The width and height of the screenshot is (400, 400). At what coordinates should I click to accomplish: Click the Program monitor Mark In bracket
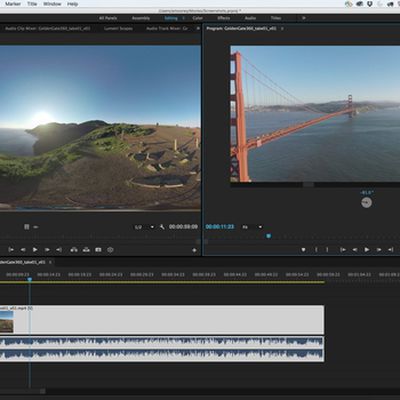tap(316, 250)
